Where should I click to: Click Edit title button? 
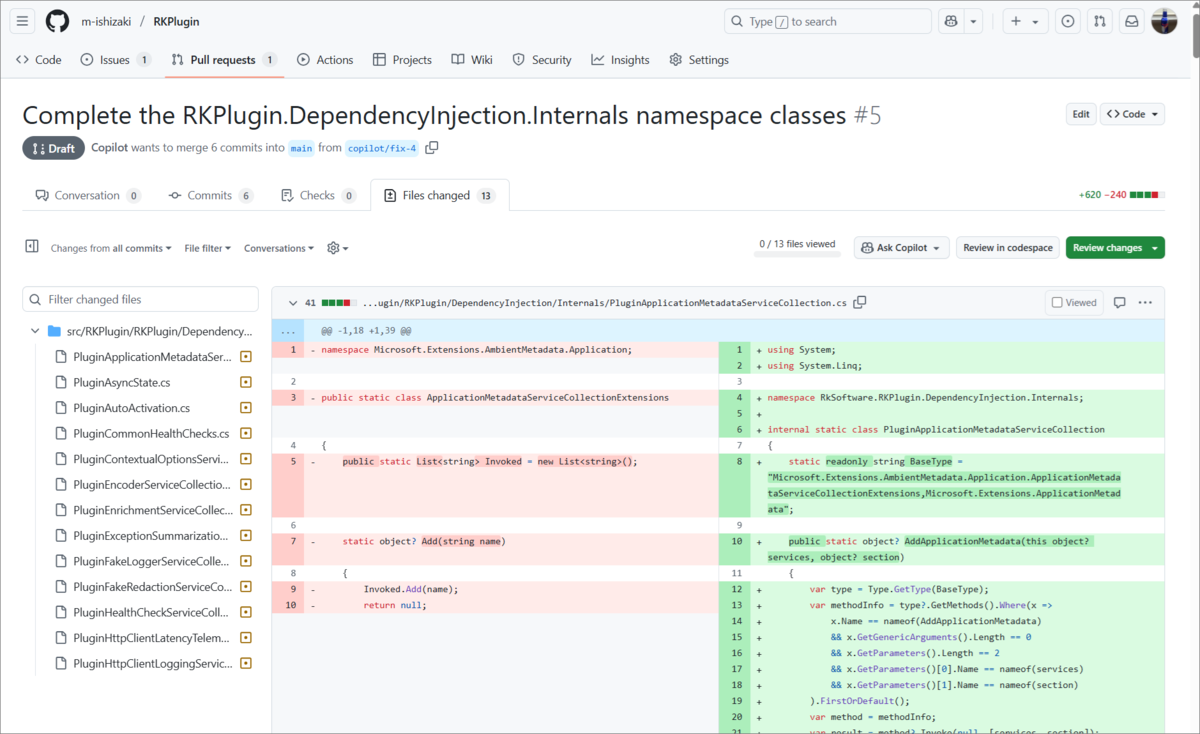pyautogui.click(x=1081, y=114)
